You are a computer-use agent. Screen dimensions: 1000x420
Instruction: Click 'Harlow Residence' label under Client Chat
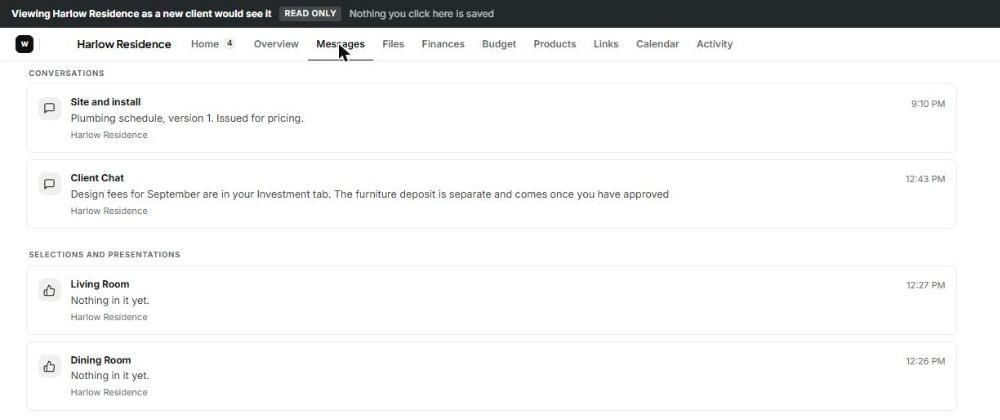tap(108, 211)
